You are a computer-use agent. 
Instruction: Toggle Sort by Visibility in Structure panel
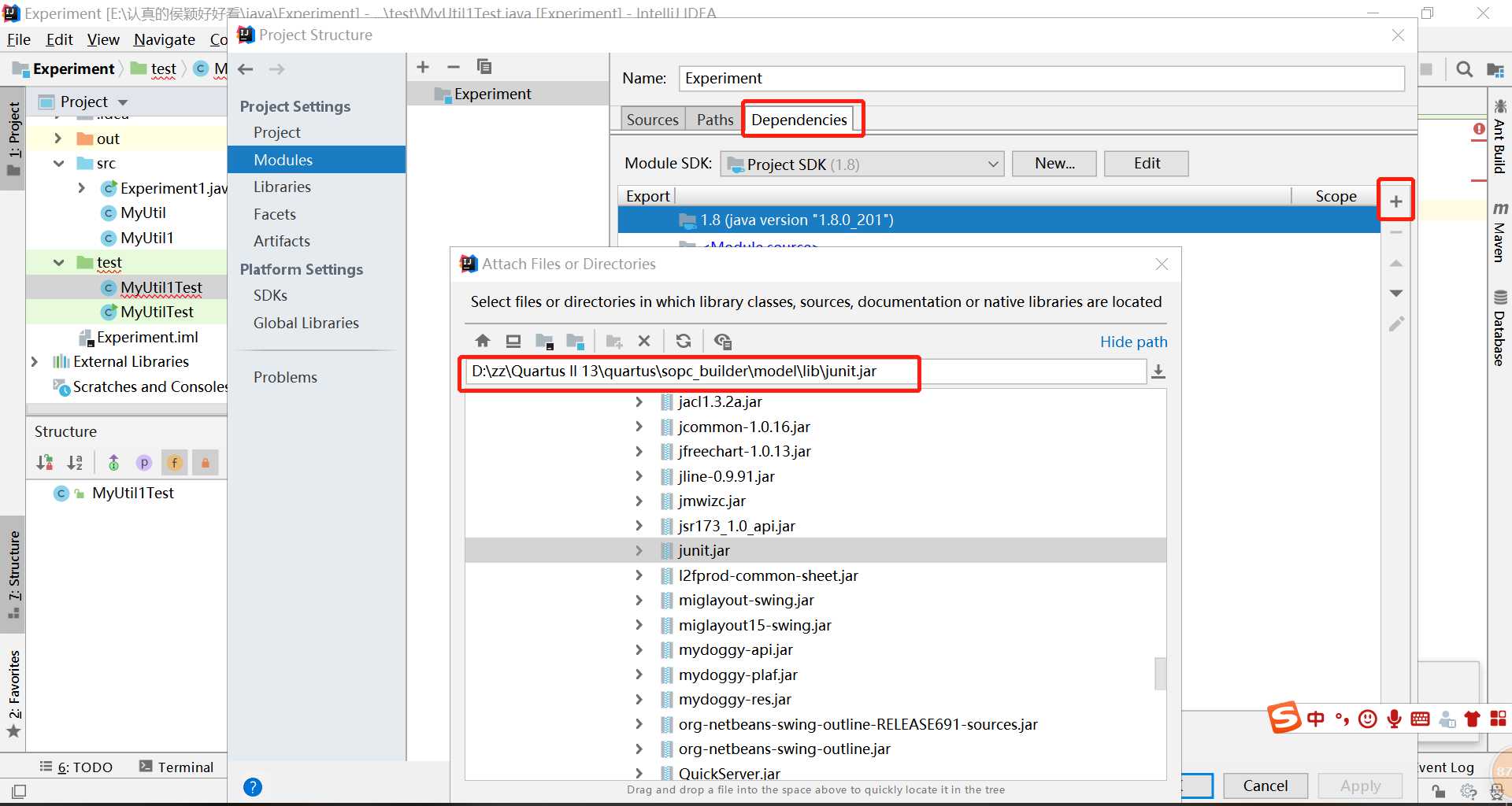point(45,463)
